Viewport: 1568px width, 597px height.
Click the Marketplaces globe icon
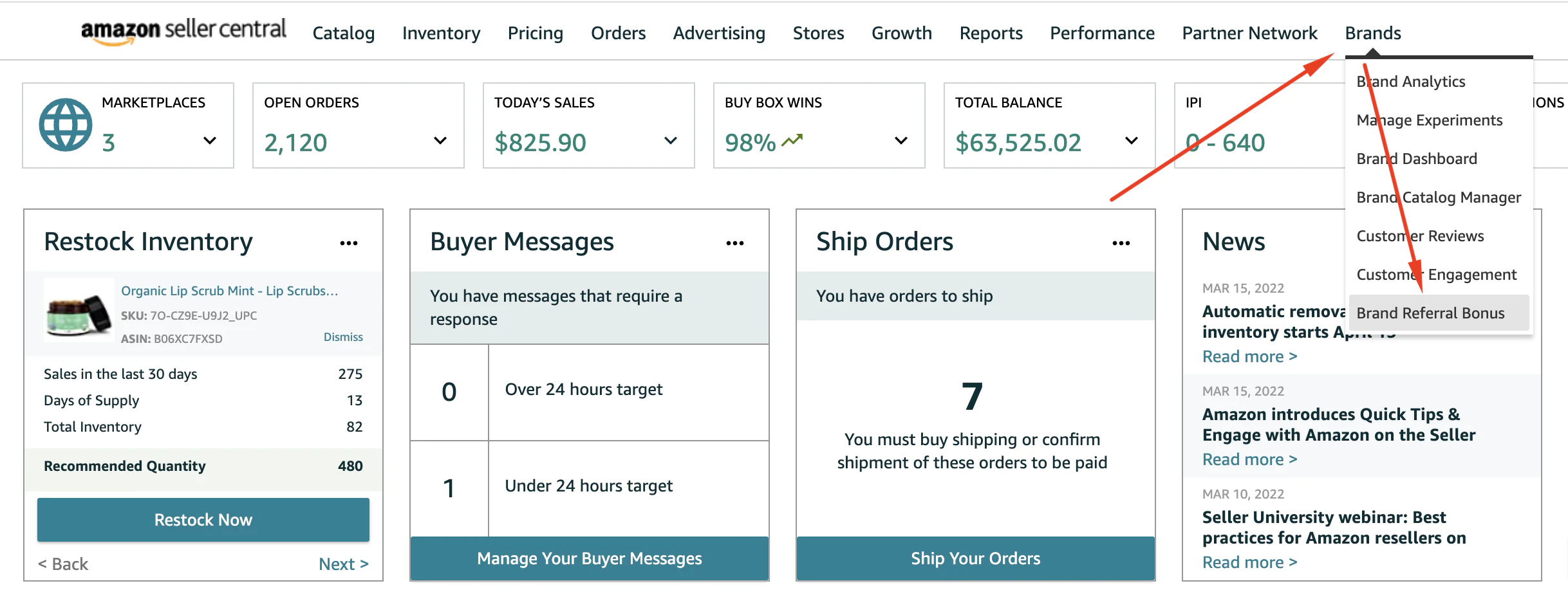point(66,125)
